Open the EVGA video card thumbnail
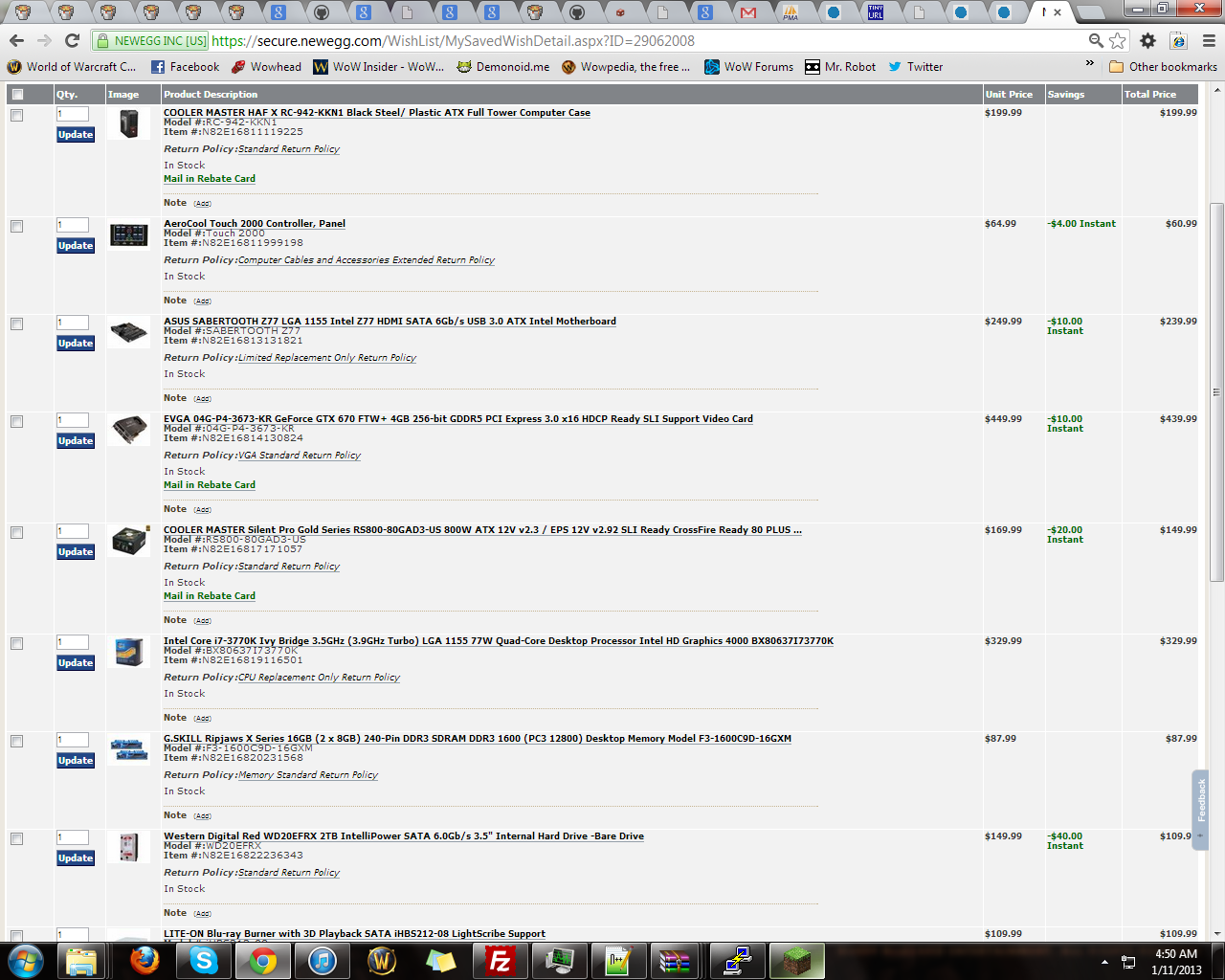 pyautogui.click(x=128, y=429)
